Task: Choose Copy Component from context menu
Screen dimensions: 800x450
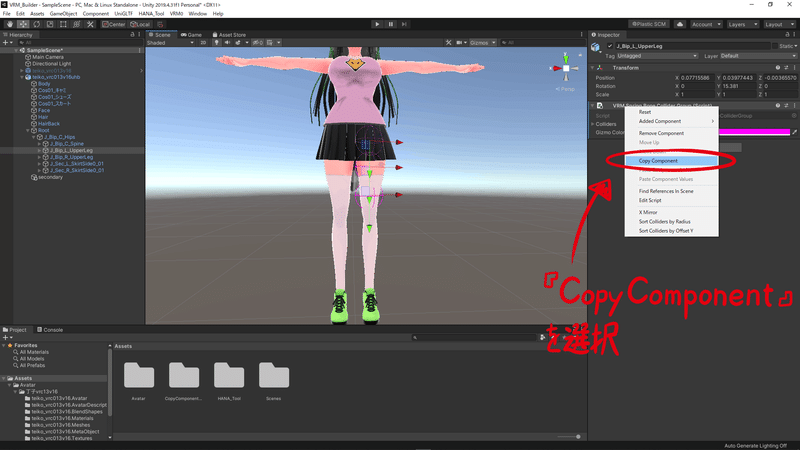Action: tap(671, 161)
